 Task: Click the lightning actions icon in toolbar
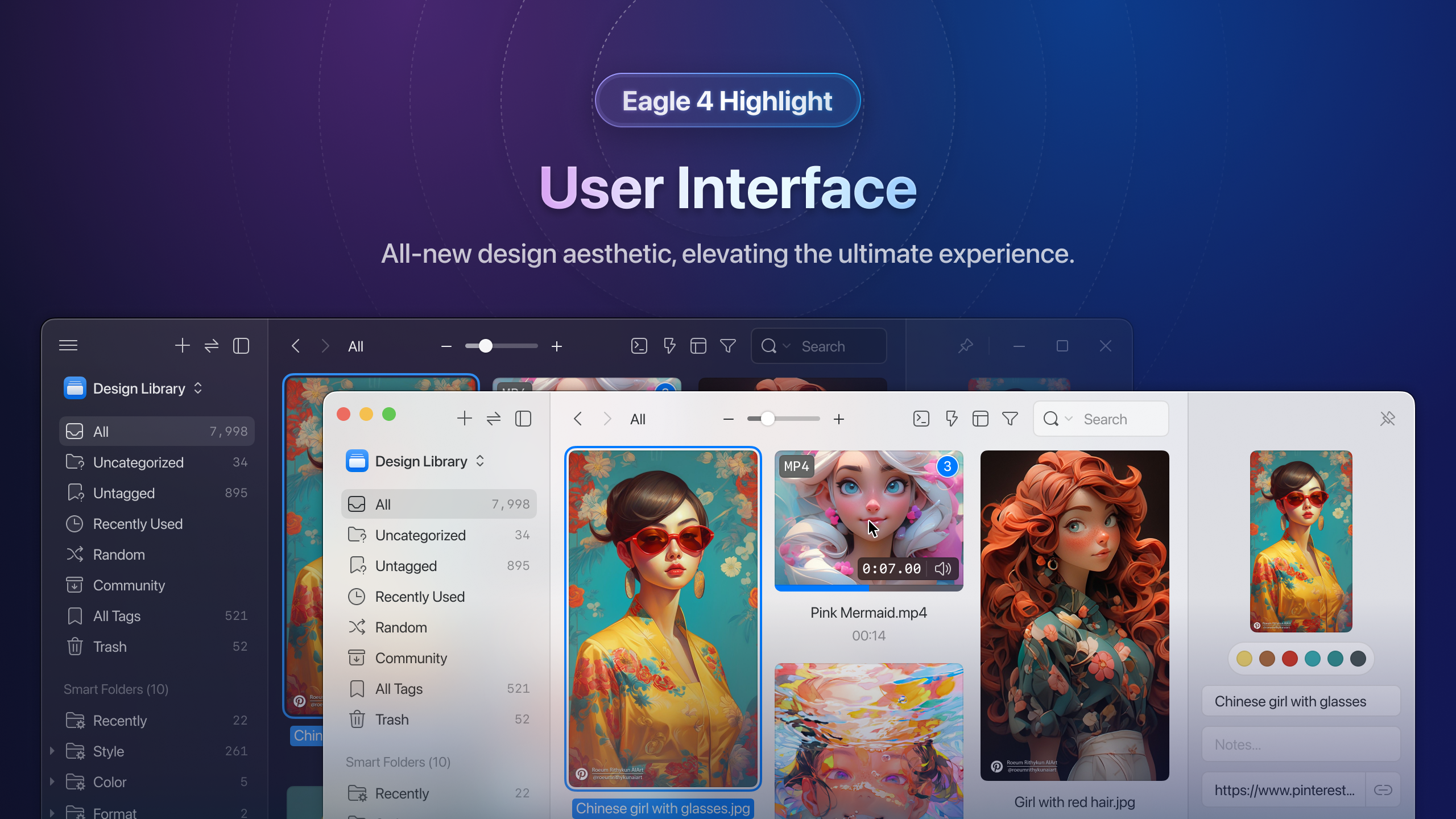tap(951, 419)
